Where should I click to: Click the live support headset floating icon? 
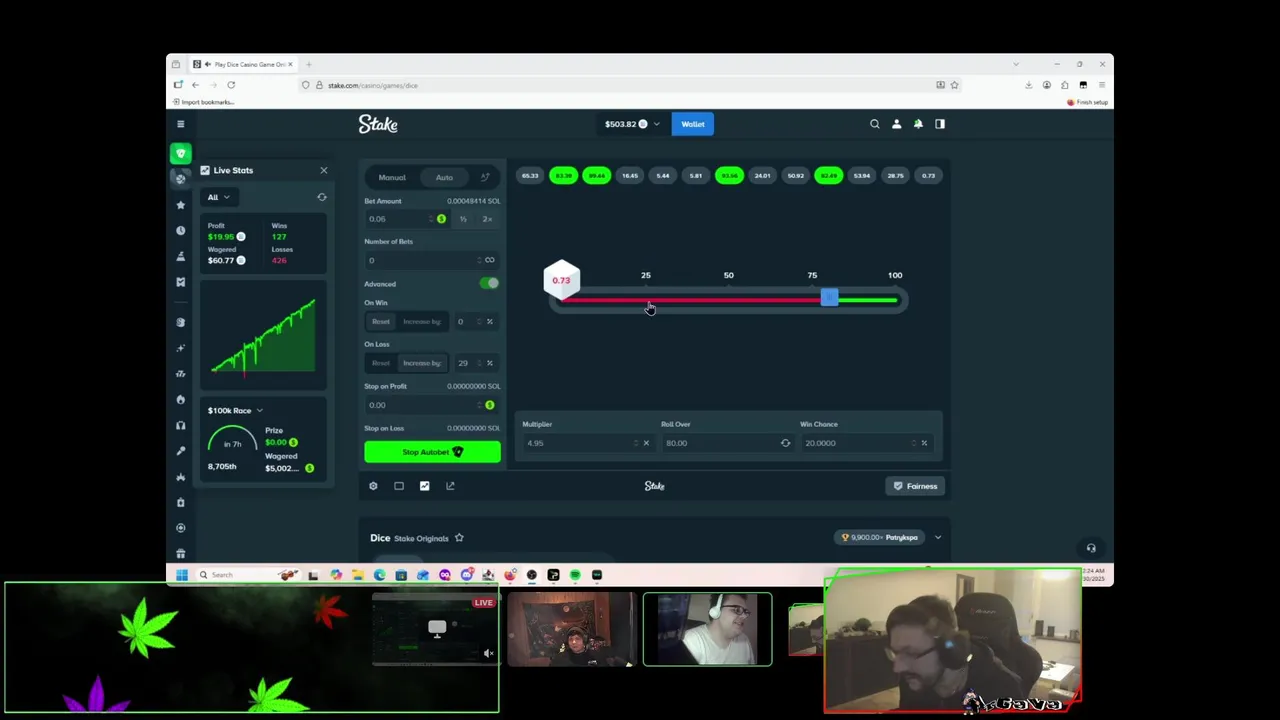1091,548
